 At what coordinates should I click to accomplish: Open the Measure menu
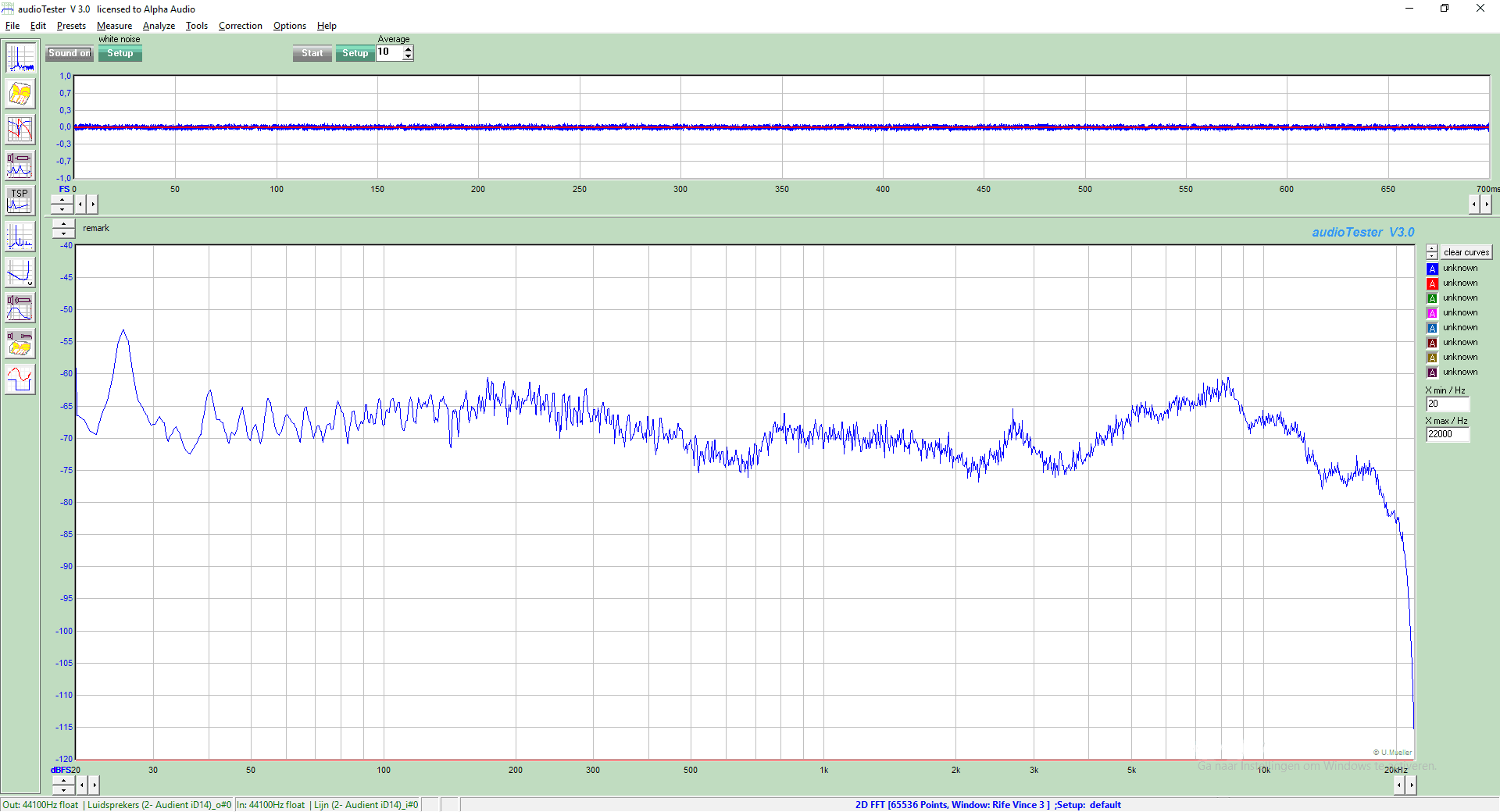114,26
